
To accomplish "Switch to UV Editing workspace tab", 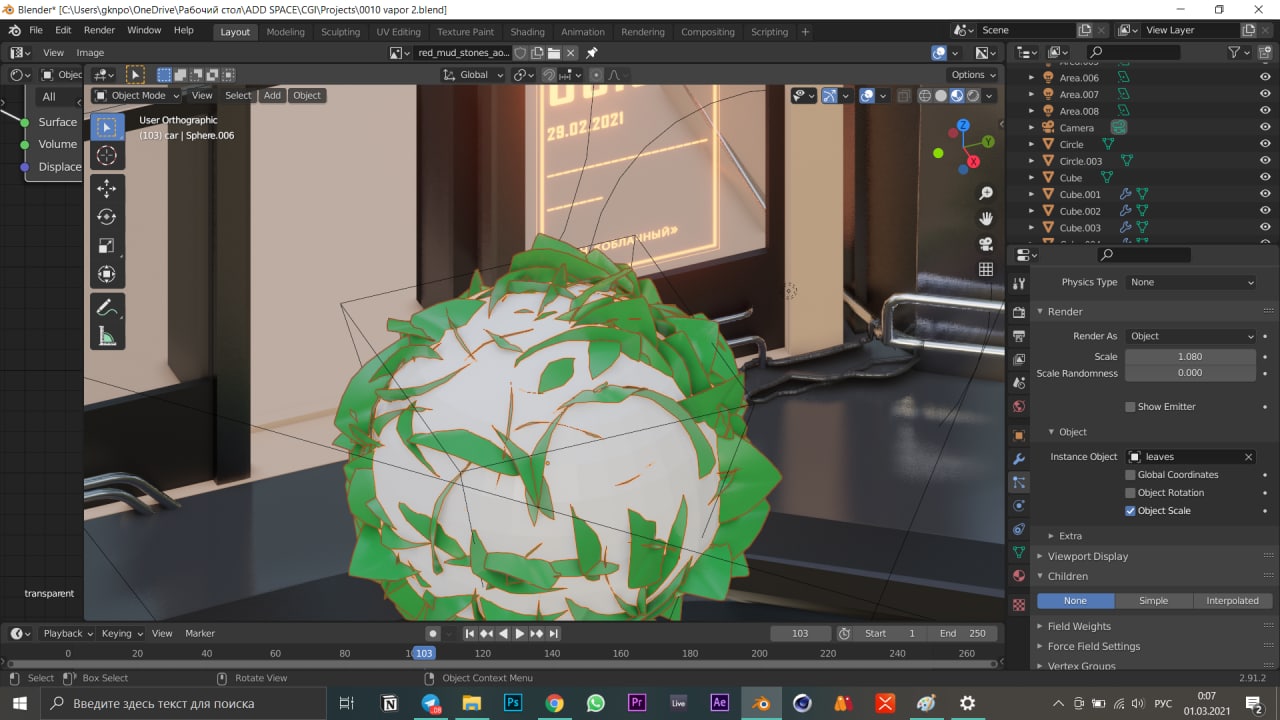I will (x=398, y=32).
